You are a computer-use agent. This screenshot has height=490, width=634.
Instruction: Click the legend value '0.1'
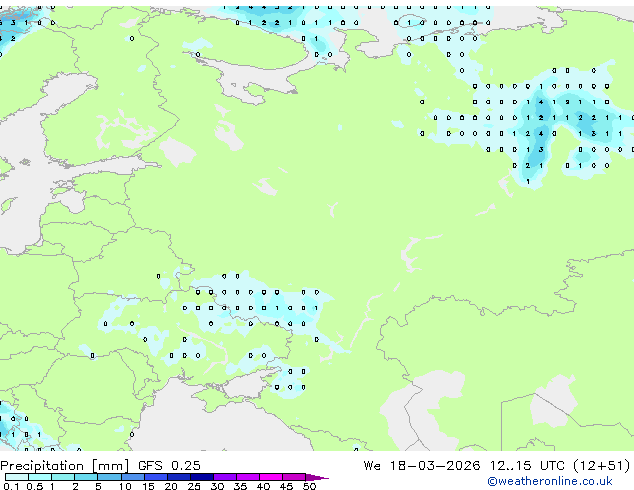[11, 486]
